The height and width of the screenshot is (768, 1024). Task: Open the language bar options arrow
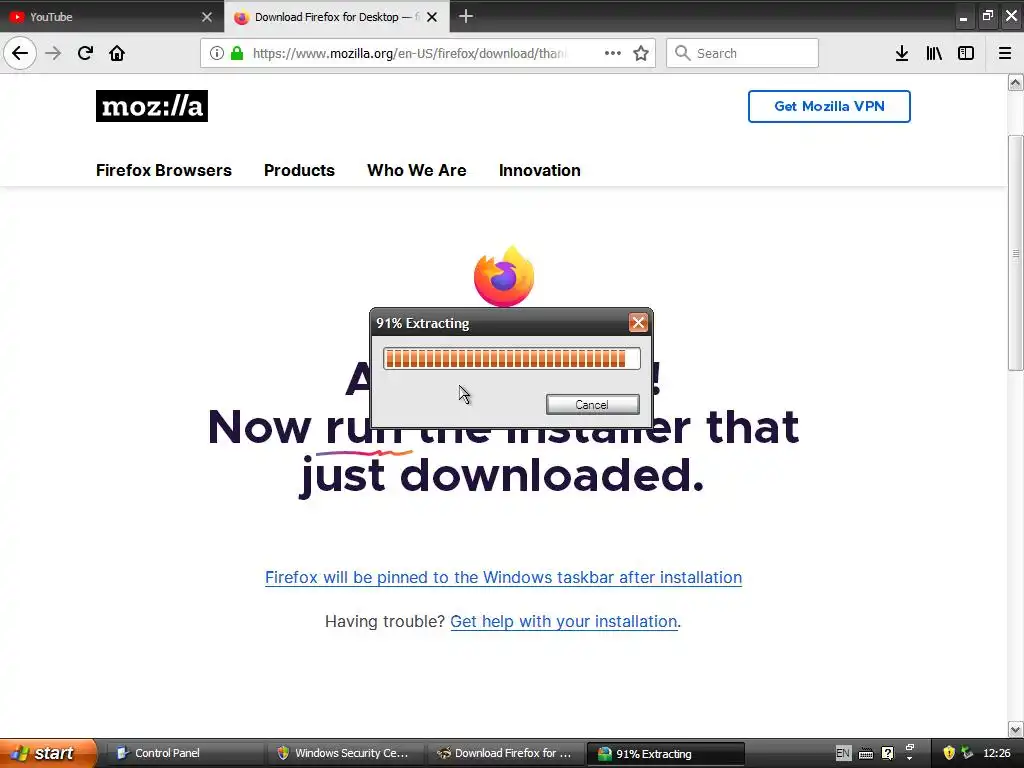910,760
